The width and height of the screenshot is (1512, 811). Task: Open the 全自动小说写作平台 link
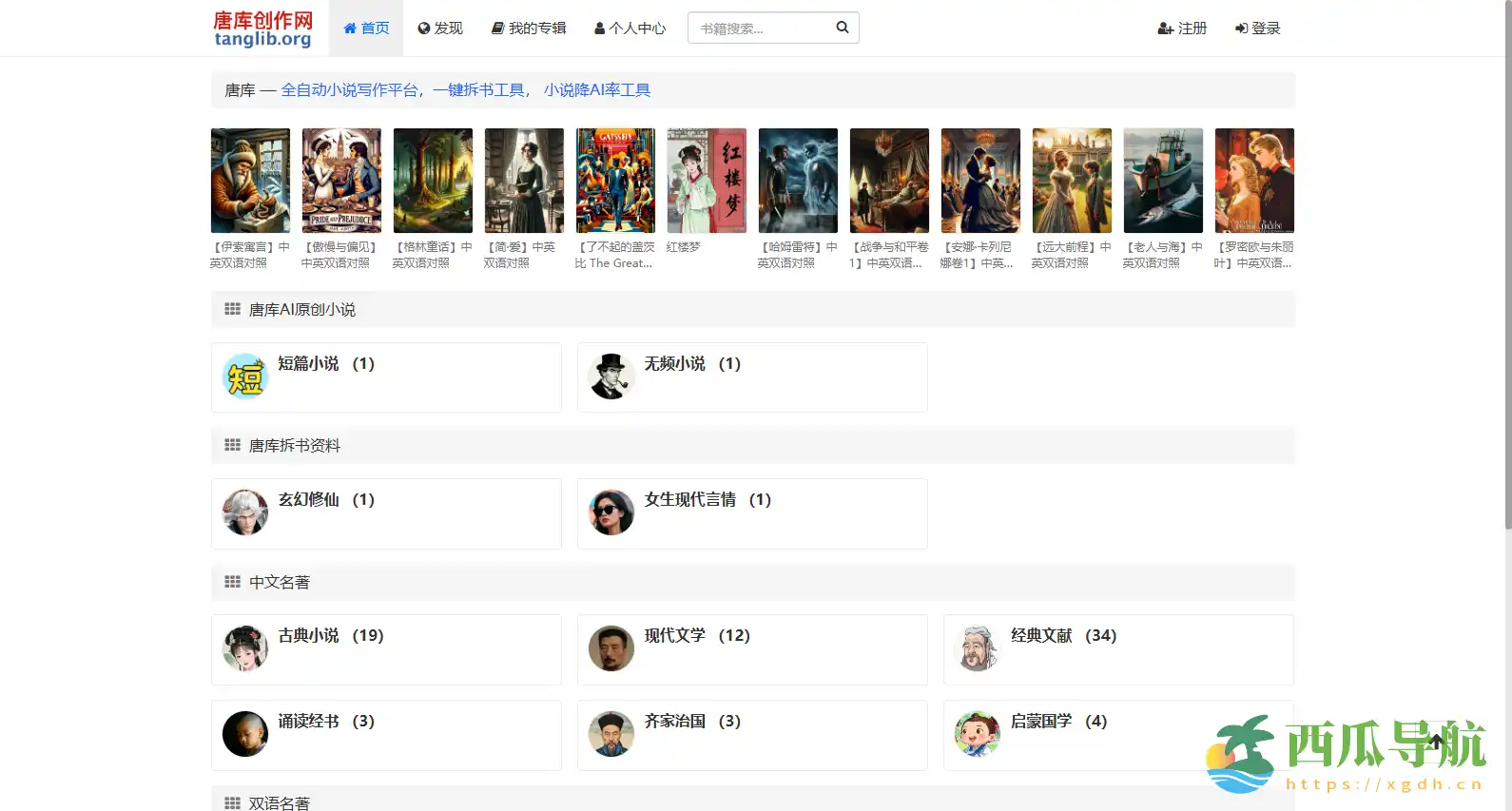(349, 90)
